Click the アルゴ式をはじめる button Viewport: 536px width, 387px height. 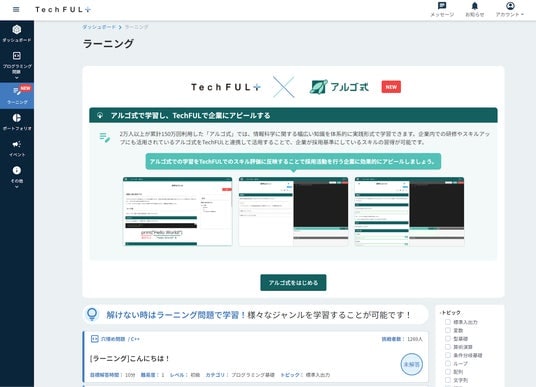click(x=293, y=283)
